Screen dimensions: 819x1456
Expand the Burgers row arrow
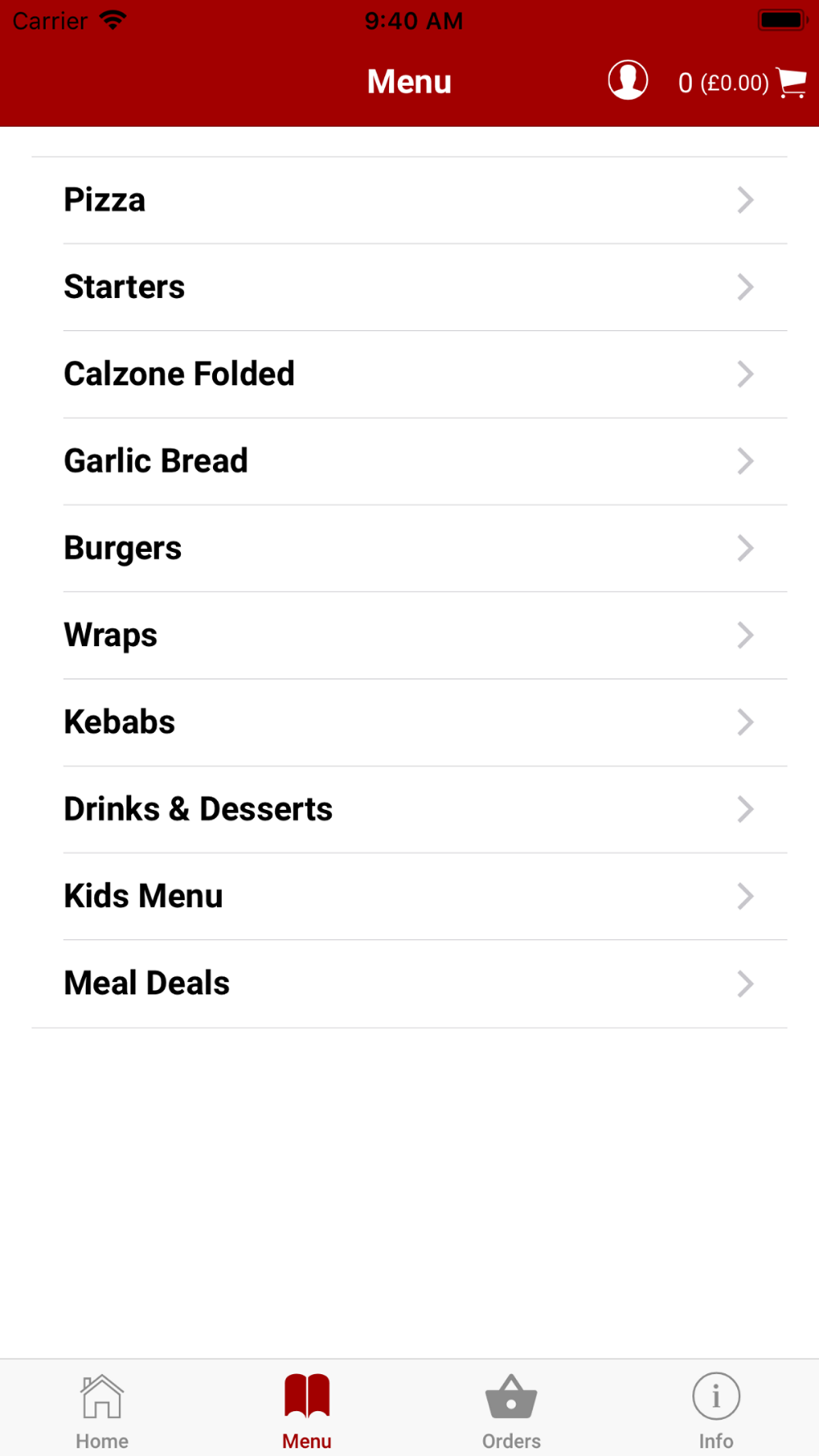coord(744,548)
